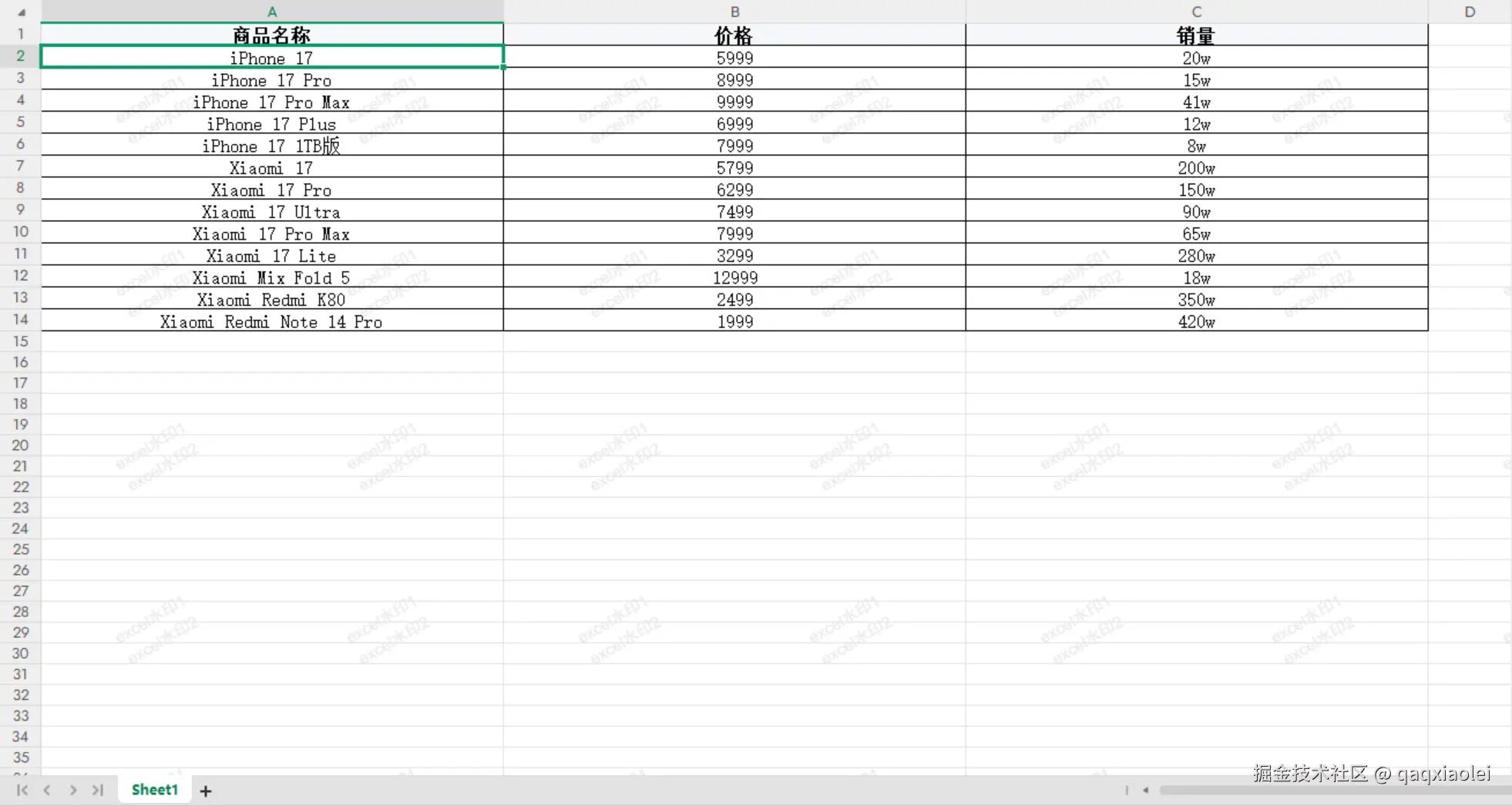1512x806 pixels.
Task: Switch to the Sheet1 tab
Action: 155,789
